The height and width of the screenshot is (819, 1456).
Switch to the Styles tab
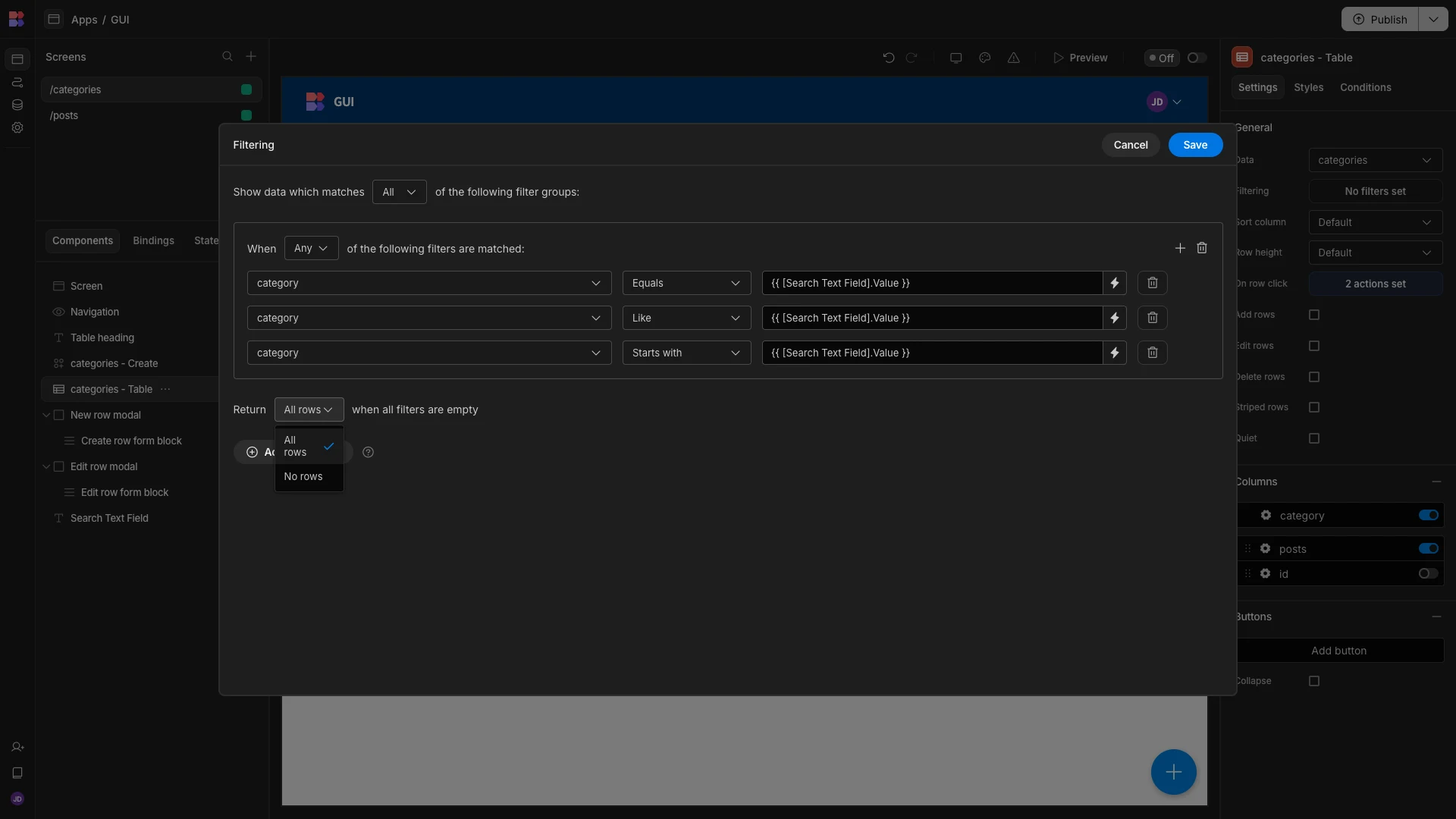[x=1308, y=87]
